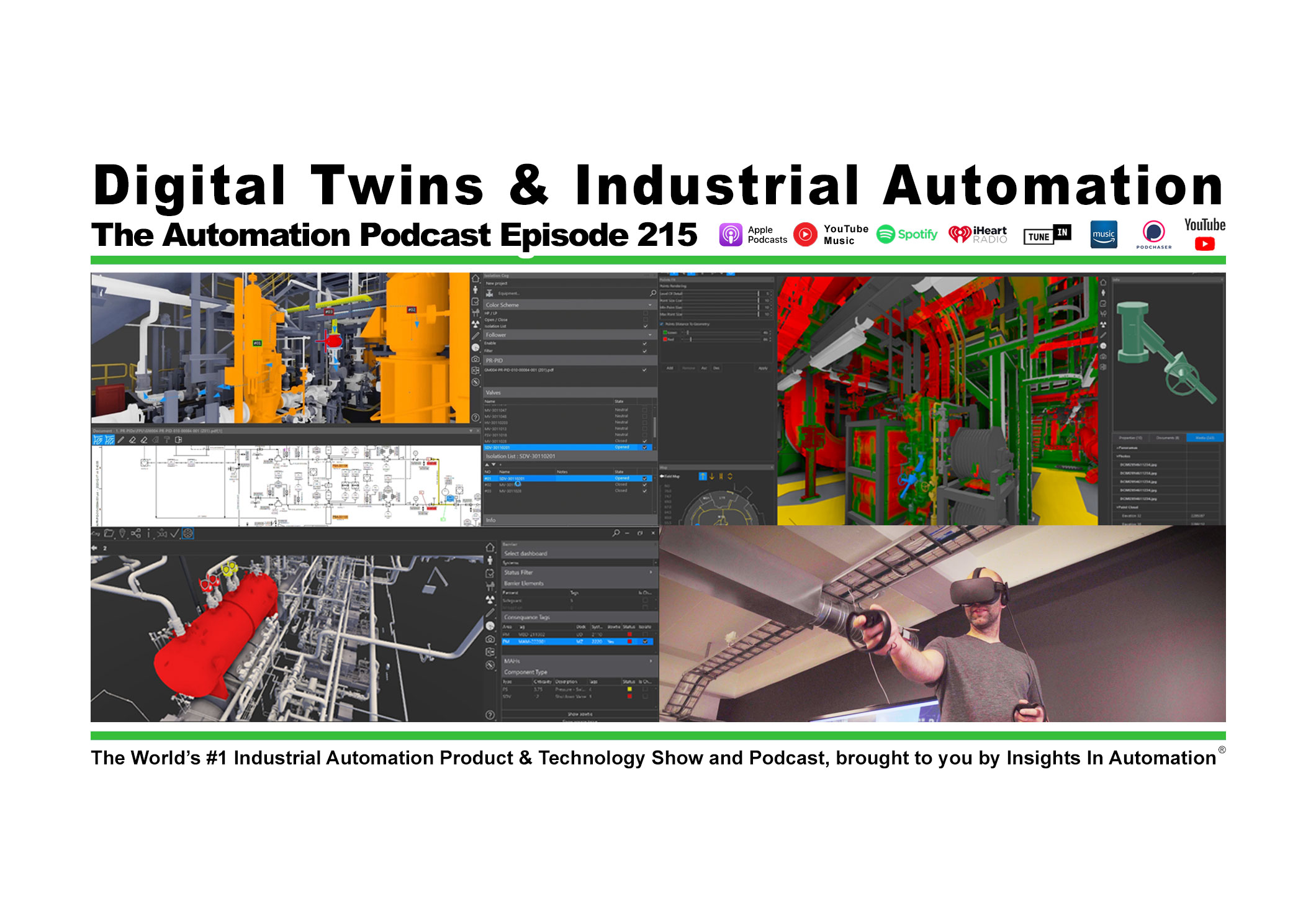
Task: Click the search magnifier in Equipment field
Action: [652, 293]
